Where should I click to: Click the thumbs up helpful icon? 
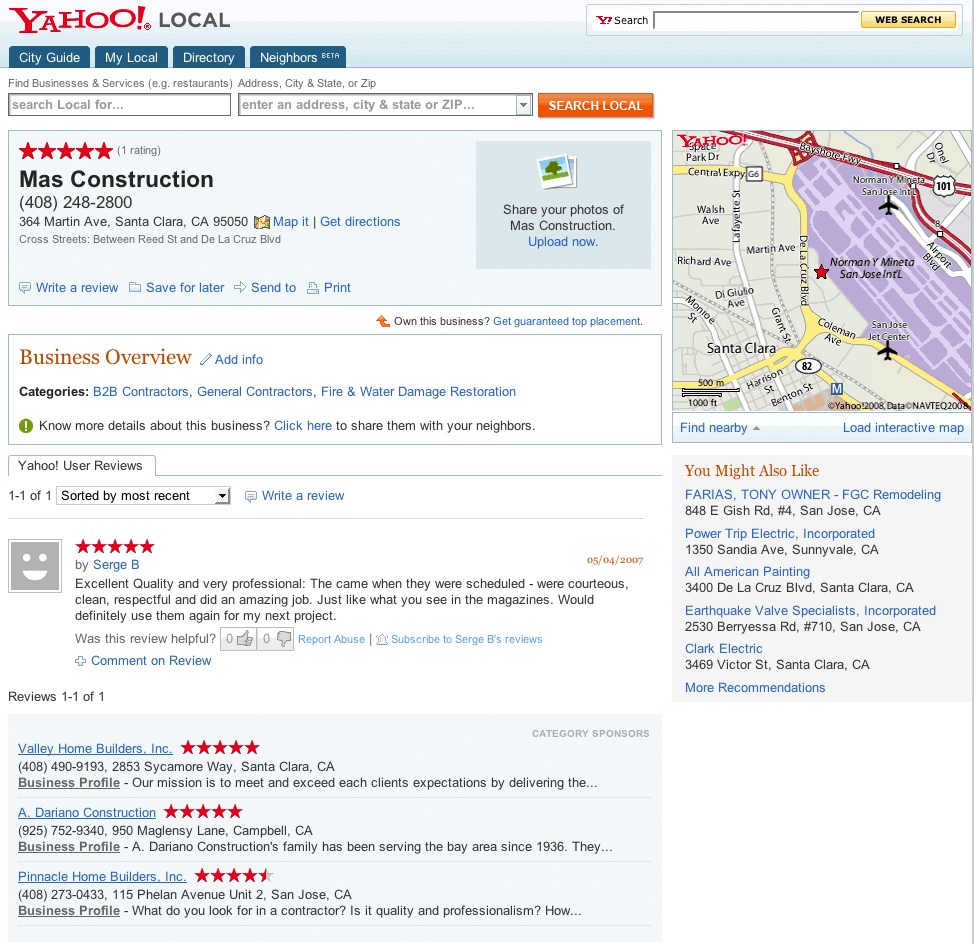point(245,638)
